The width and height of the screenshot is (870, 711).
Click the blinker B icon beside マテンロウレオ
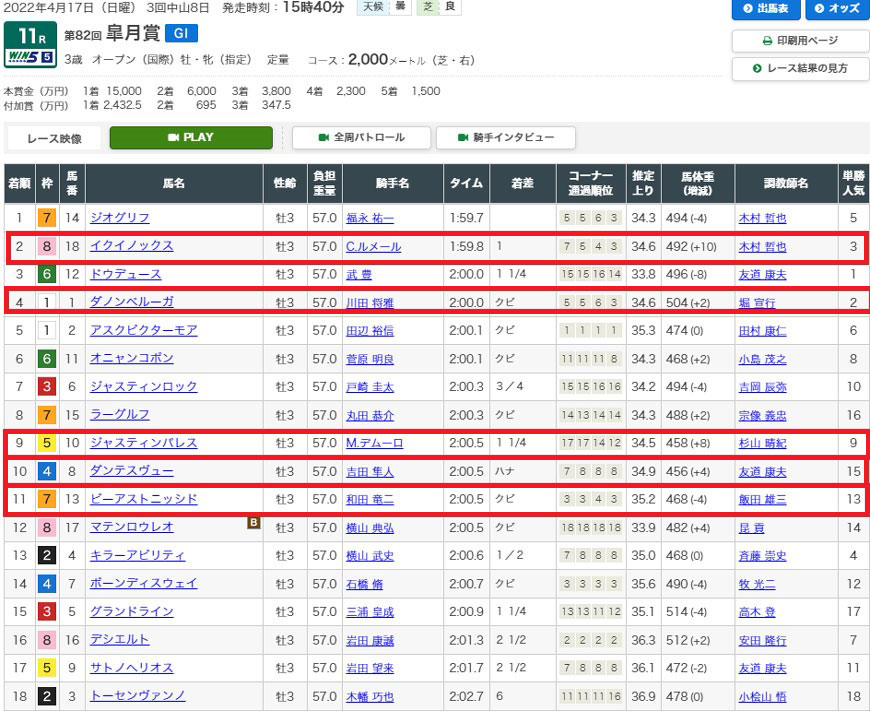[x=253, y=521]
